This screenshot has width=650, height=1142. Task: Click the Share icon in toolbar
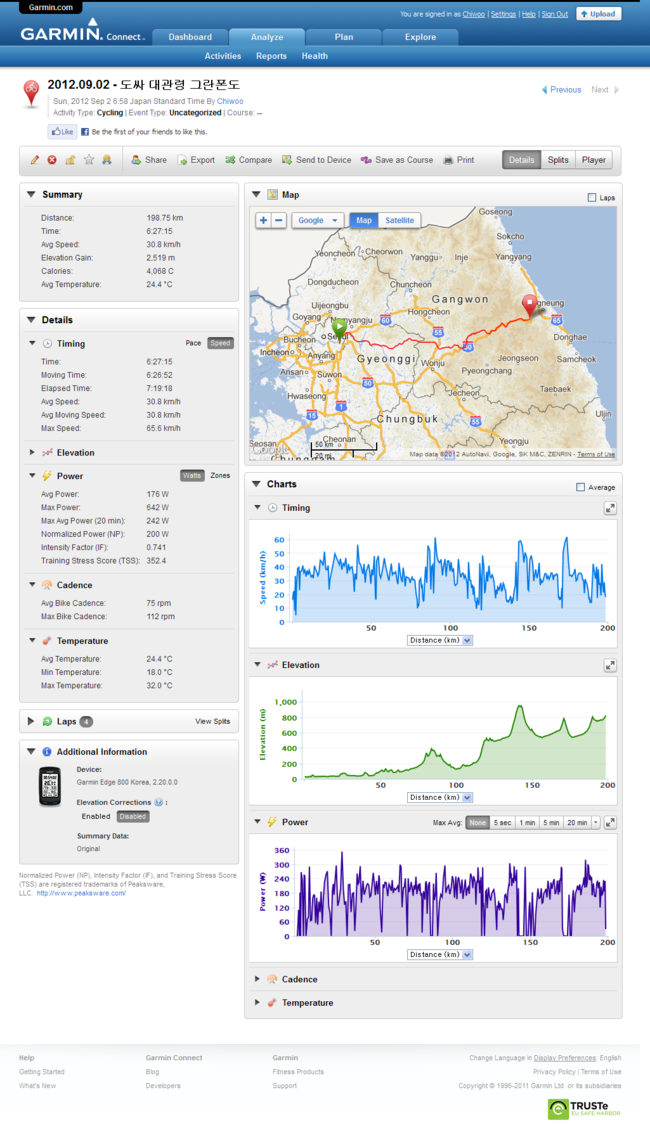pyautogui.click(x=136, y=160)
